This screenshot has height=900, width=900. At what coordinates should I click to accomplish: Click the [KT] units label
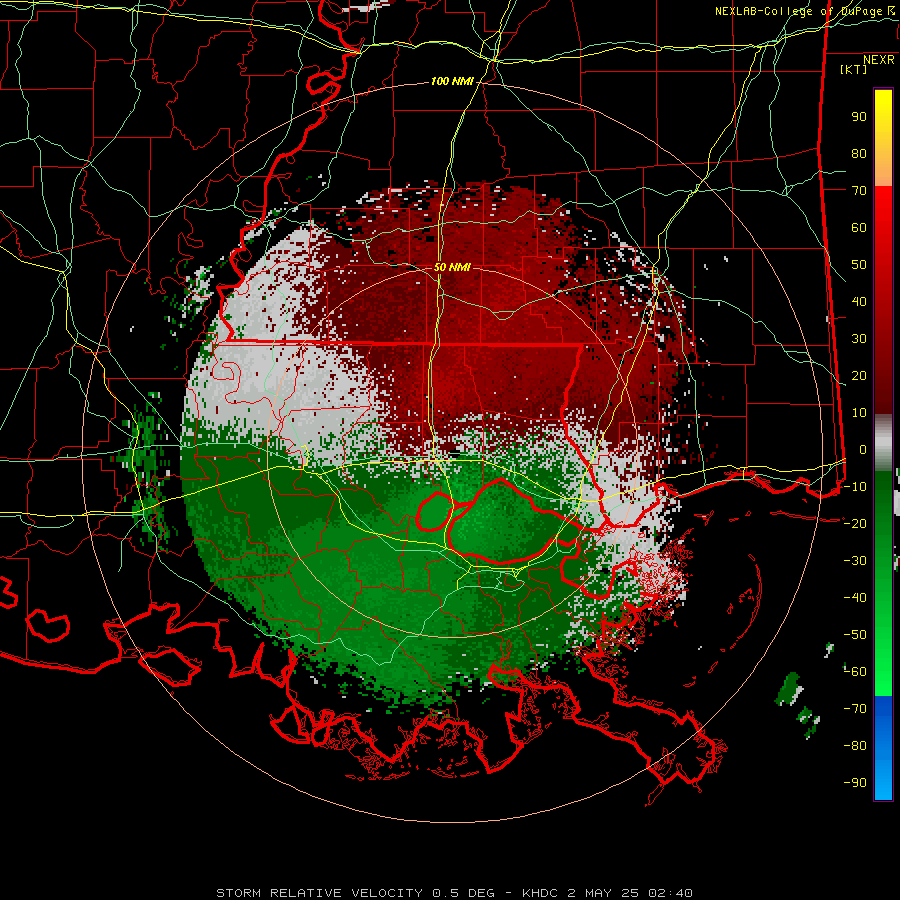854,69
